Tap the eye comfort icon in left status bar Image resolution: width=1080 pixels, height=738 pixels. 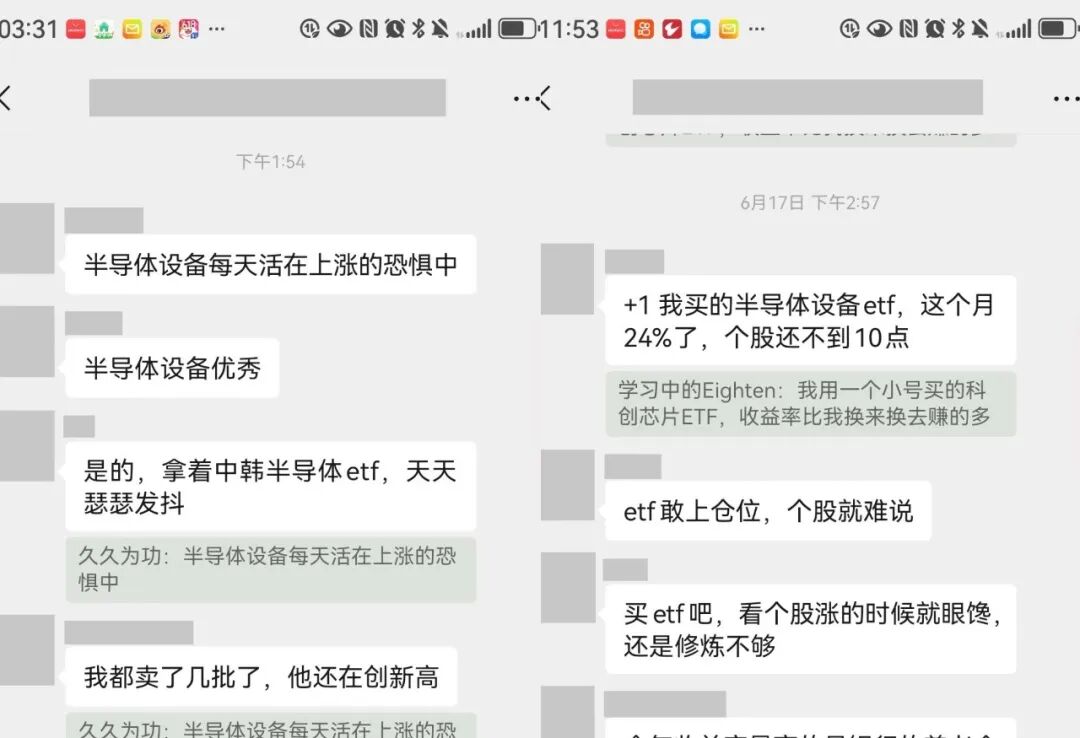coord(340,29)
